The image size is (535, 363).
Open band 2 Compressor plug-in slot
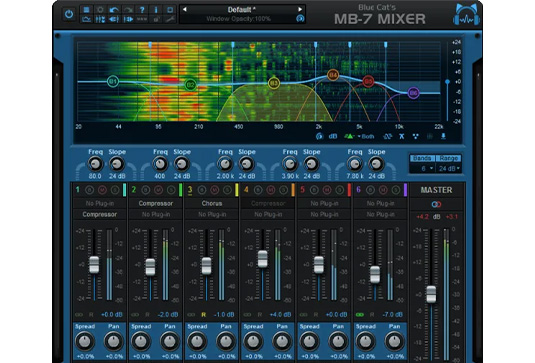coord(156,203)
